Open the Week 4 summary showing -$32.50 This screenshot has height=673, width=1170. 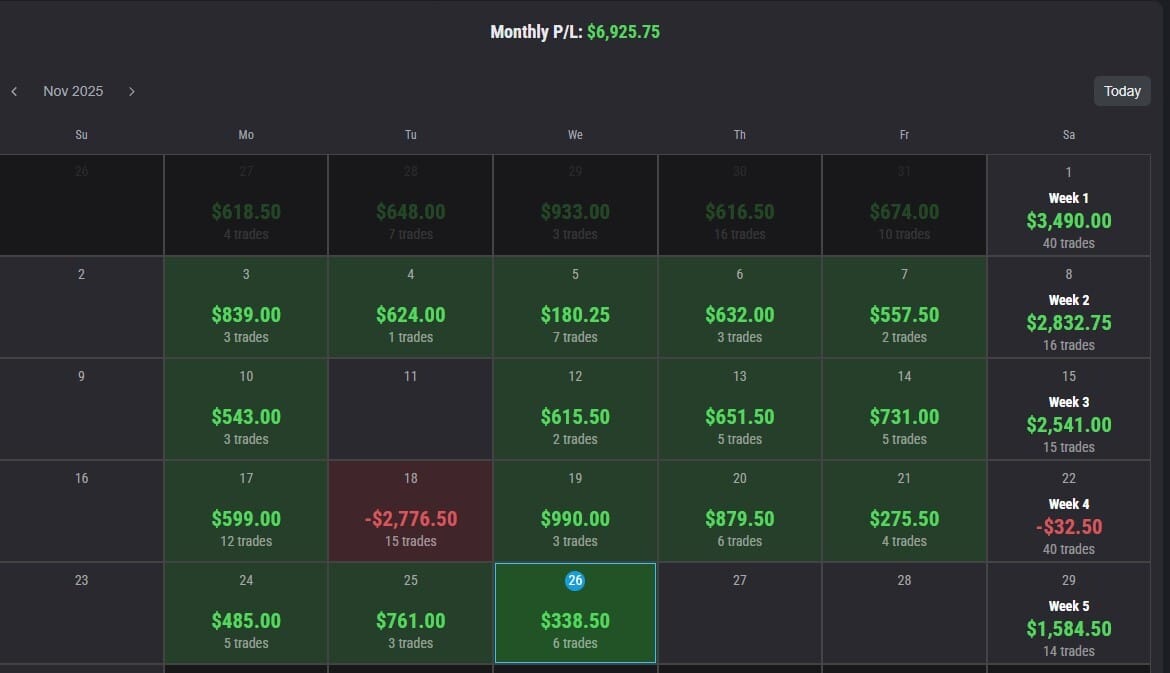[1068, 512]
